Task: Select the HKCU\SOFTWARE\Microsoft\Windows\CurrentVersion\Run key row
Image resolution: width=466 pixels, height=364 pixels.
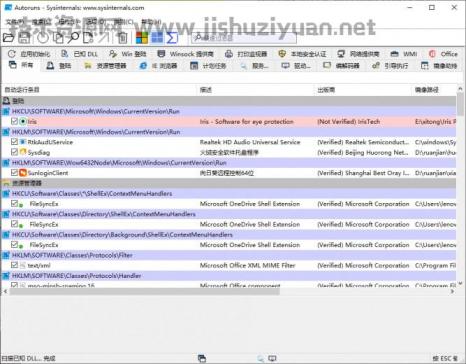Action: pos(229,111)
